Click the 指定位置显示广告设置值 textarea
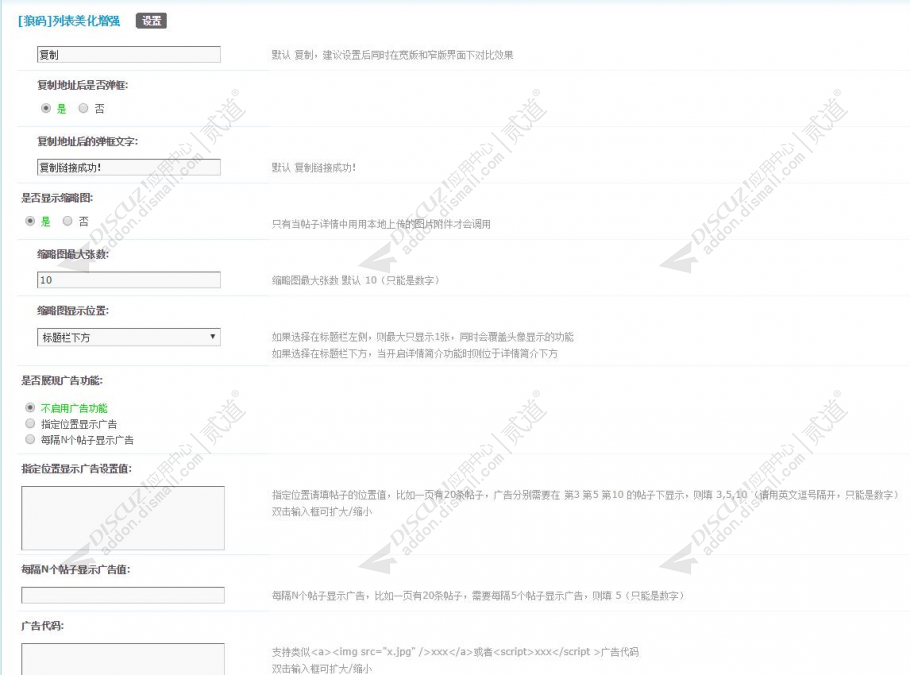910x675 pixels. 123,518
